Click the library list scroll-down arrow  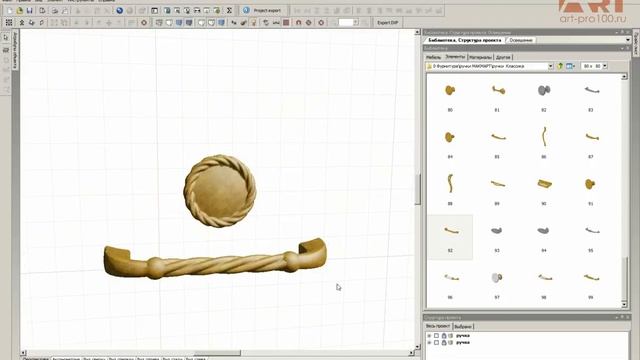[624, 304]
